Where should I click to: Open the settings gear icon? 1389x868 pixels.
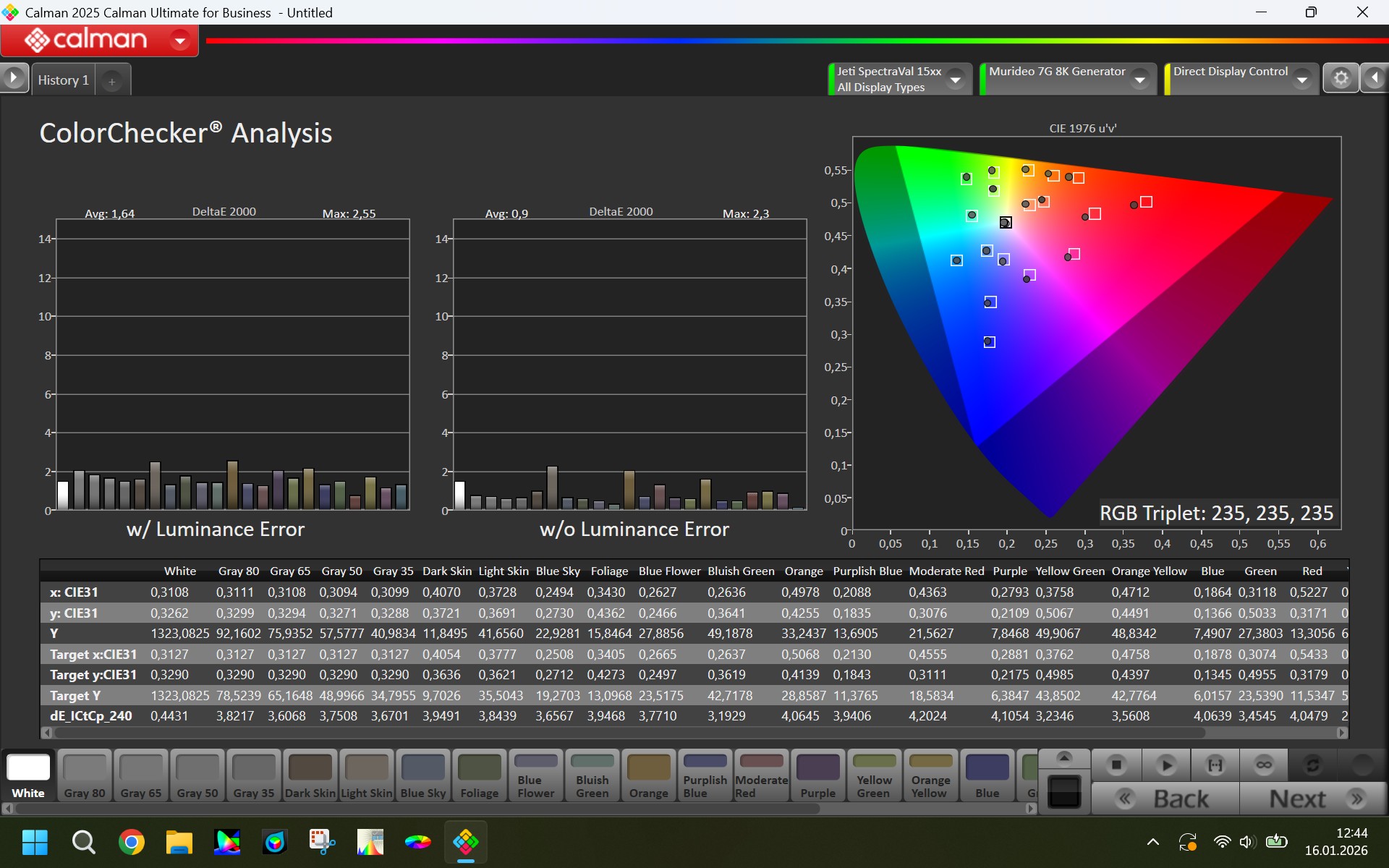[1341, 78]
